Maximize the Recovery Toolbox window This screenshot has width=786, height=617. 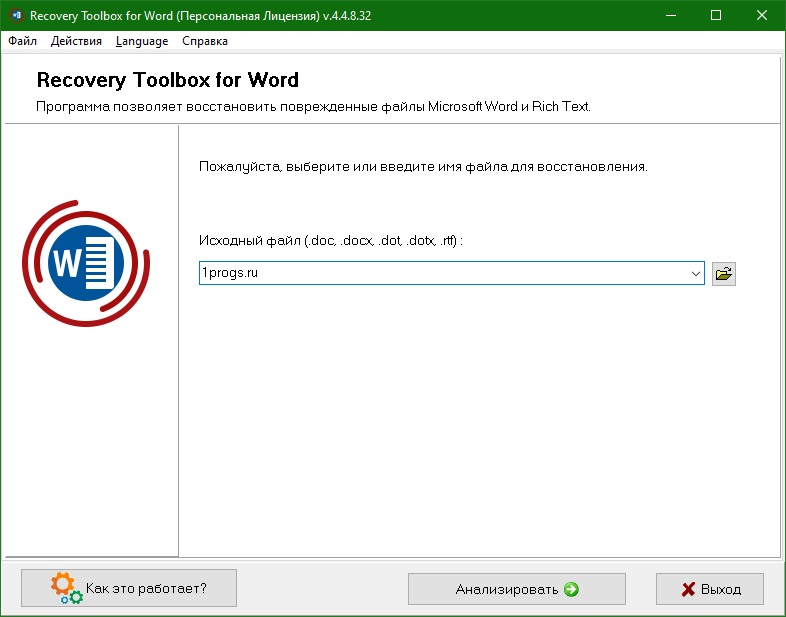[716, 16]
